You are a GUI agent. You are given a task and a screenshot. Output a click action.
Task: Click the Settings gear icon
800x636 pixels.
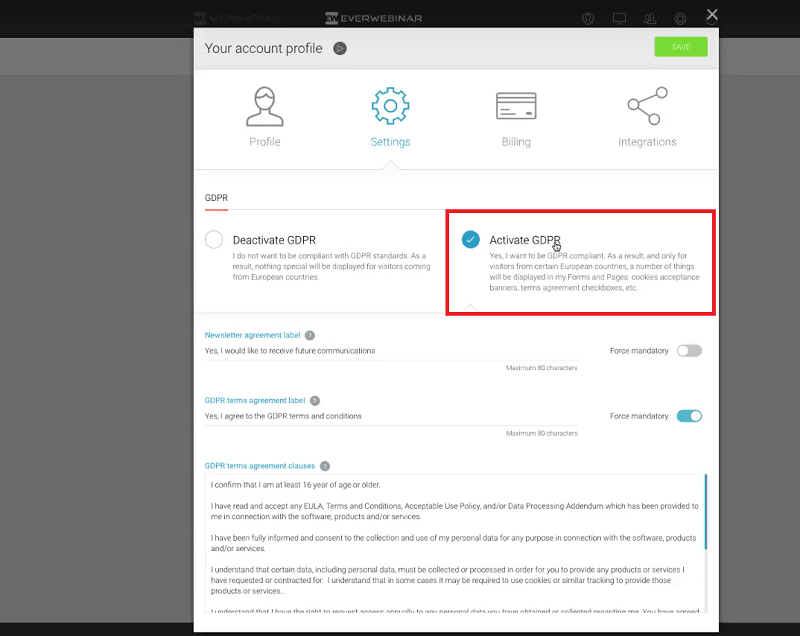(x=390, y=106)
